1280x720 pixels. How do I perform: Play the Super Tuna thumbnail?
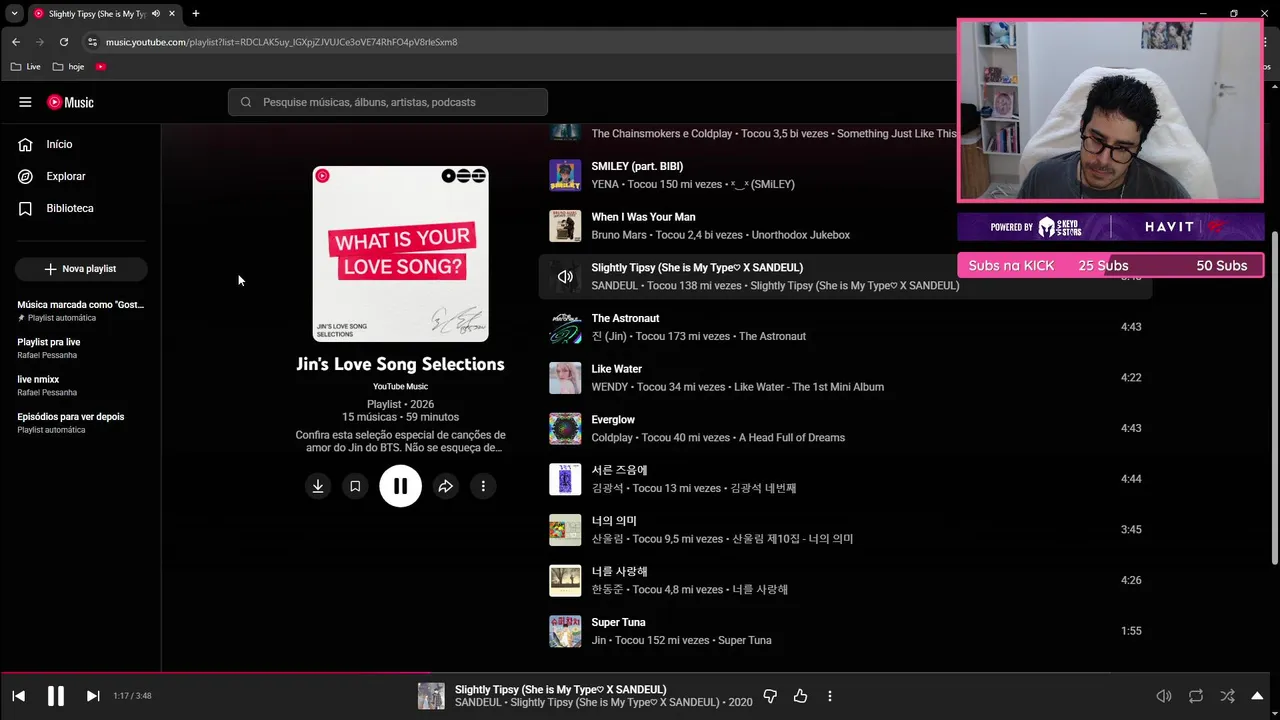coord(565,631)
